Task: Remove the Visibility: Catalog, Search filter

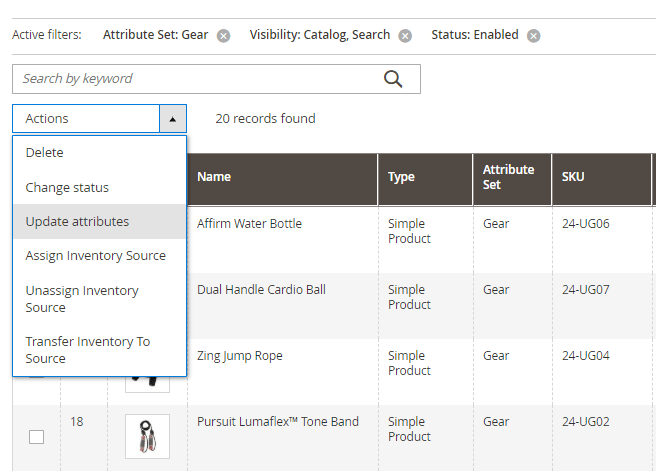Action: point(405,36)
